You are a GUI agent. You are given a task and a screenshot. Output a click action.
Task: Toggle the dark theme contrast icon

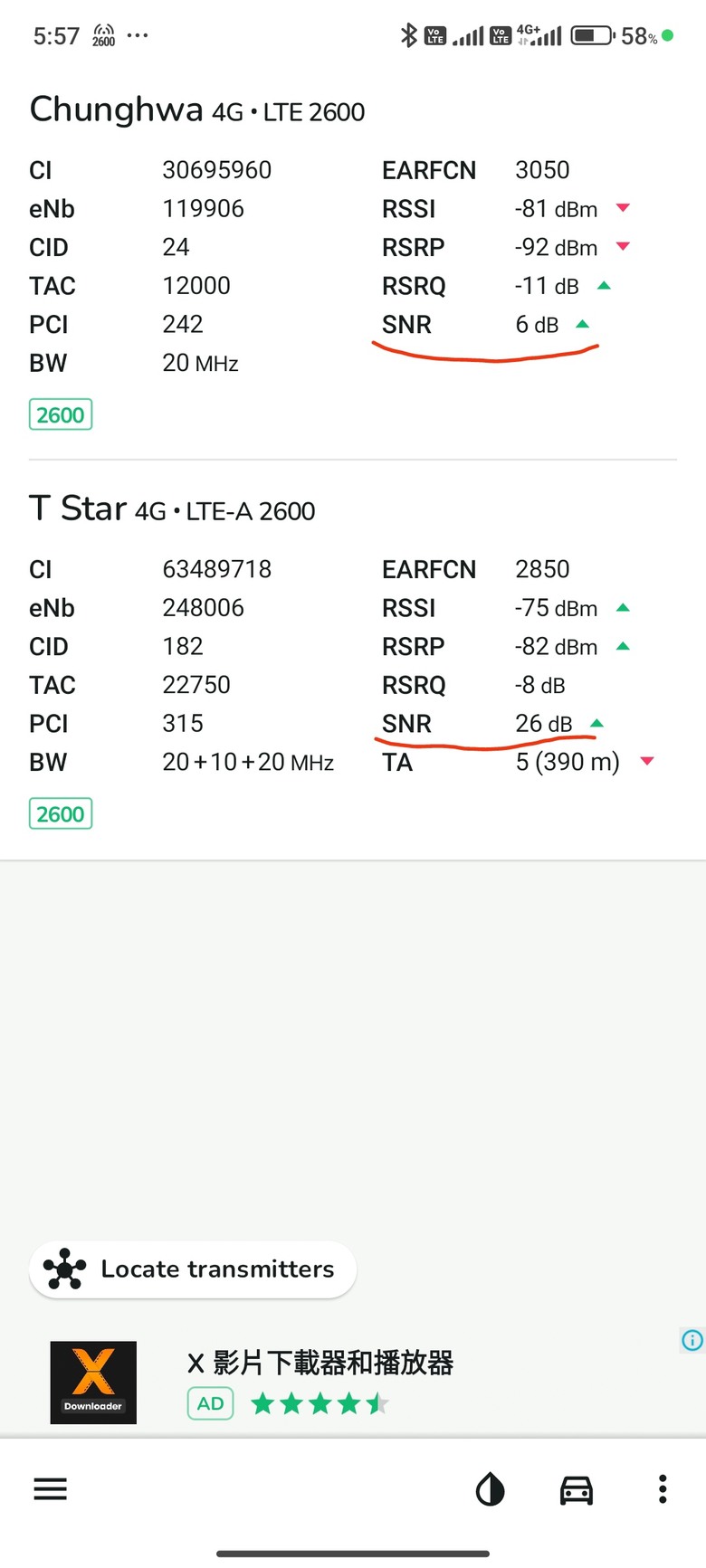(490, 1488)
